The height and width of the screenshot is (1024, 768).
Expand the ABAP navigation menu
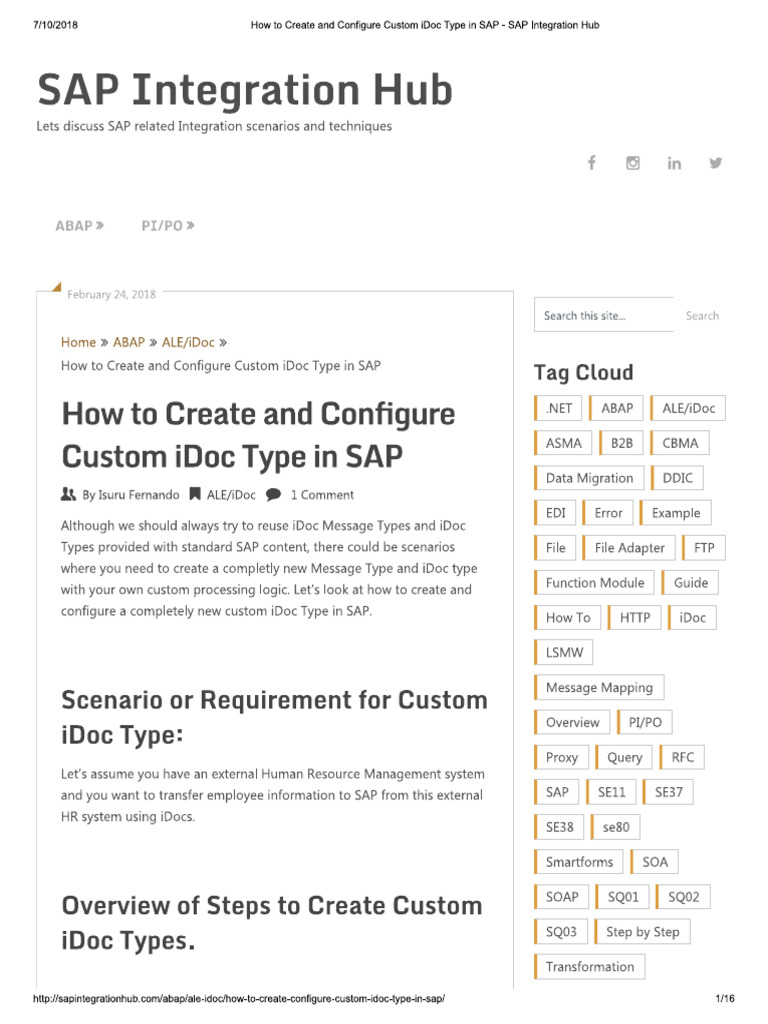click(x=79, y=225)
